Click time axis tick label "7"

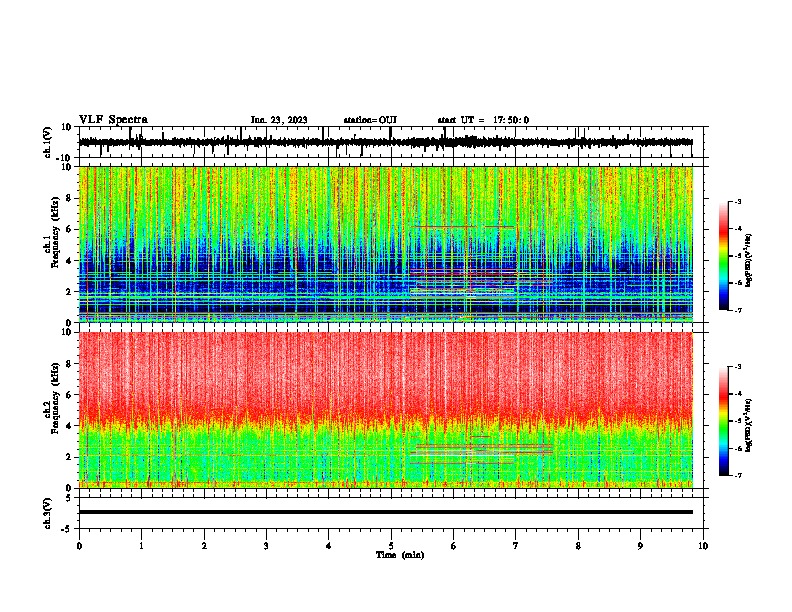coord(516,546)
